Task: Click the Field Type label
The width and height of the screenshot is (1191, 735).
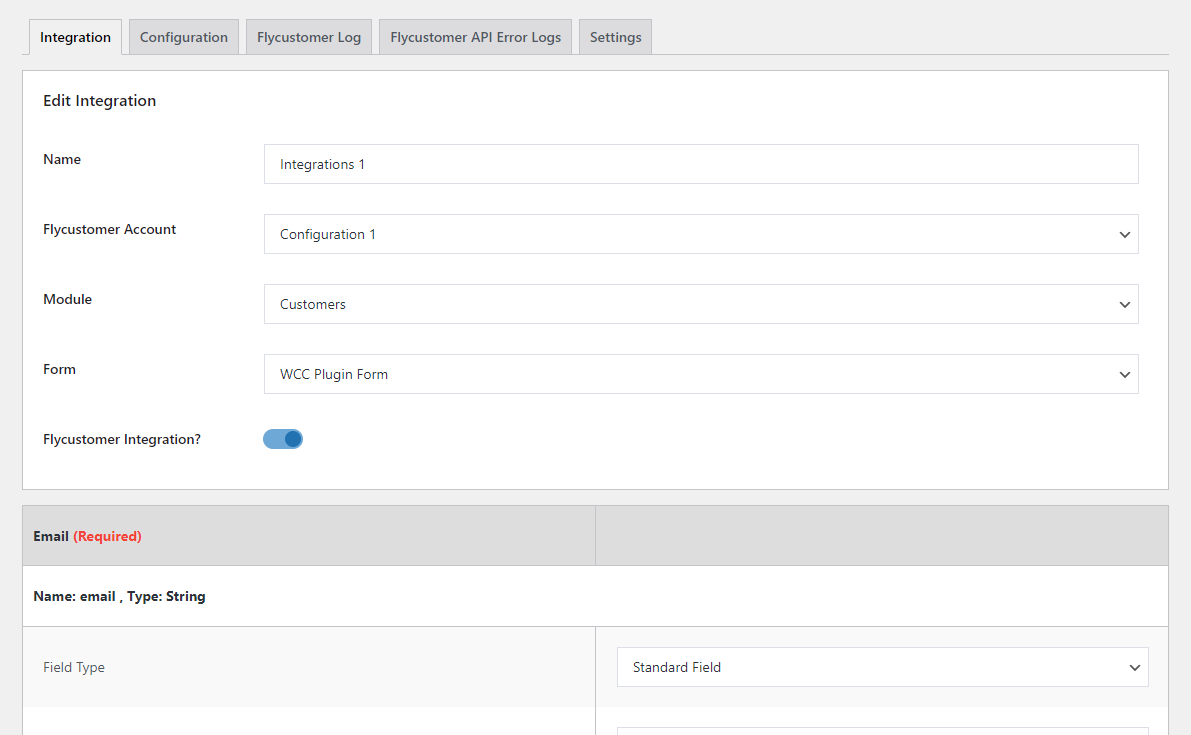Action: pos(74,667)
